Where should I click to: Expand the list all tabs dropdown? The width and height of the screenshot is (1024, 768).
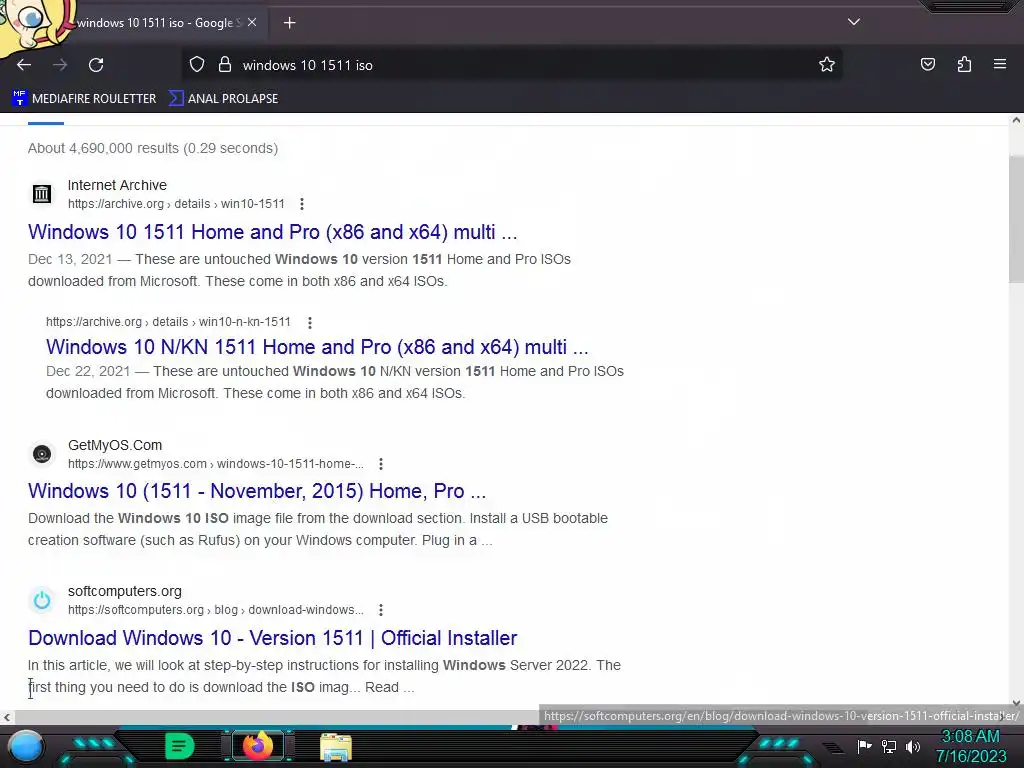point(854,22)
